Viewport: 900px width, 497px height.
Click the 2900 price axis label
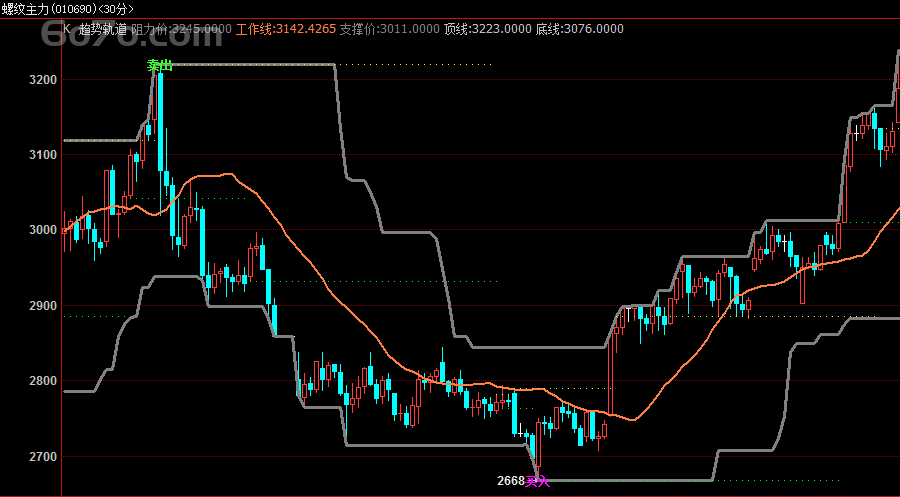pyautogui.click(x=43, y=305)
